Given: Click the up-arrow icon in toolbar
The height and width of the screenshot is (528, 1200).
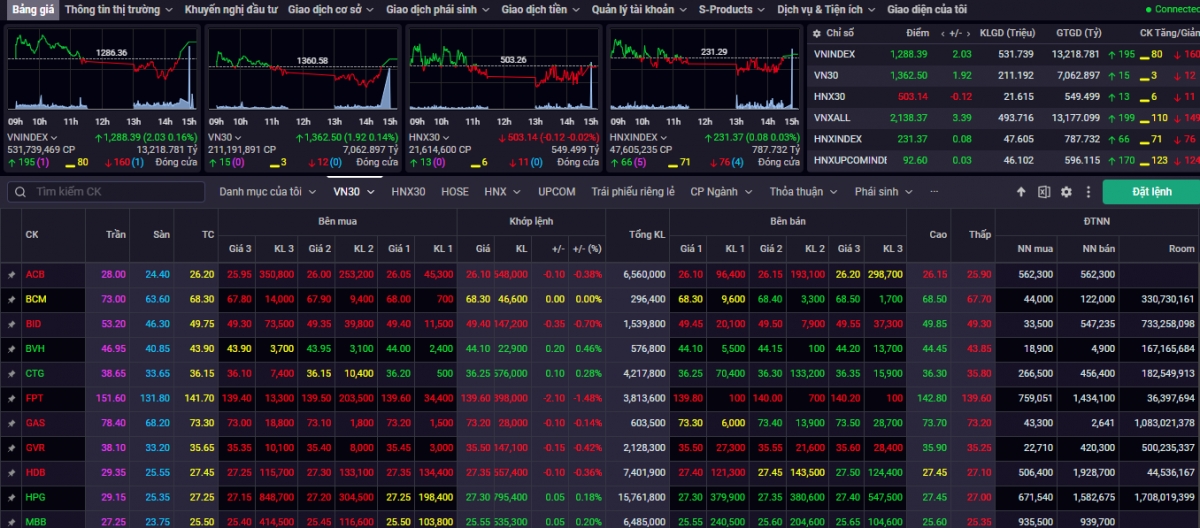Looking at the screenshot, I should 1021,192.
